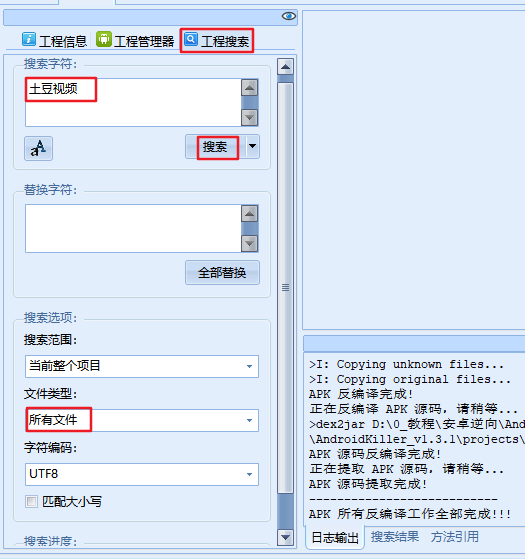This screenshot has width=525, height=559.
Task: Open the 文件类型 dropdown 所有文件
Action: (x=142, y=420)
